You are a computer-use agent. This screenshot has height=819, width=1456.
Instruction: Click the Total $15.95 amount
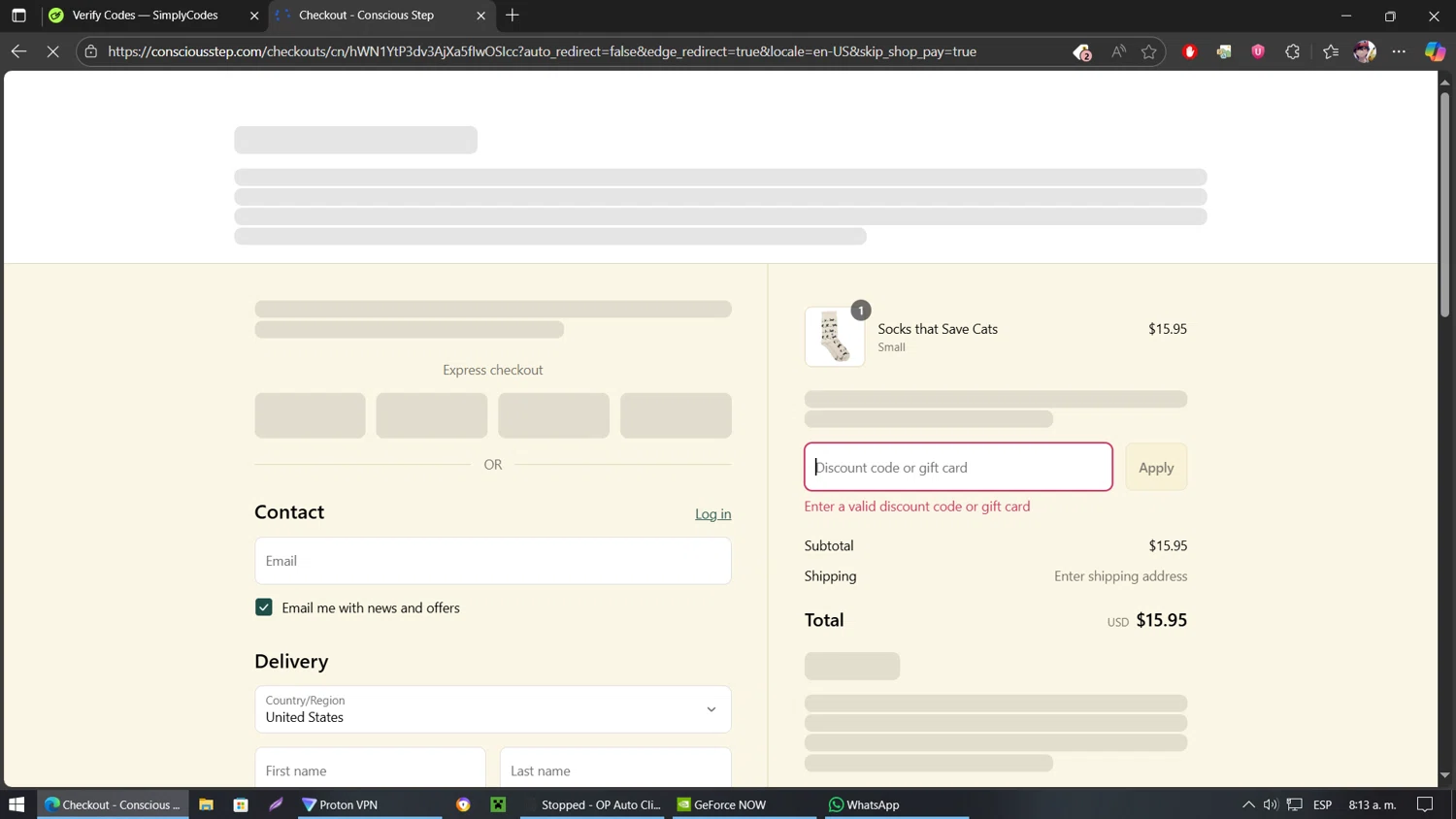click(x=1161, y=620)
